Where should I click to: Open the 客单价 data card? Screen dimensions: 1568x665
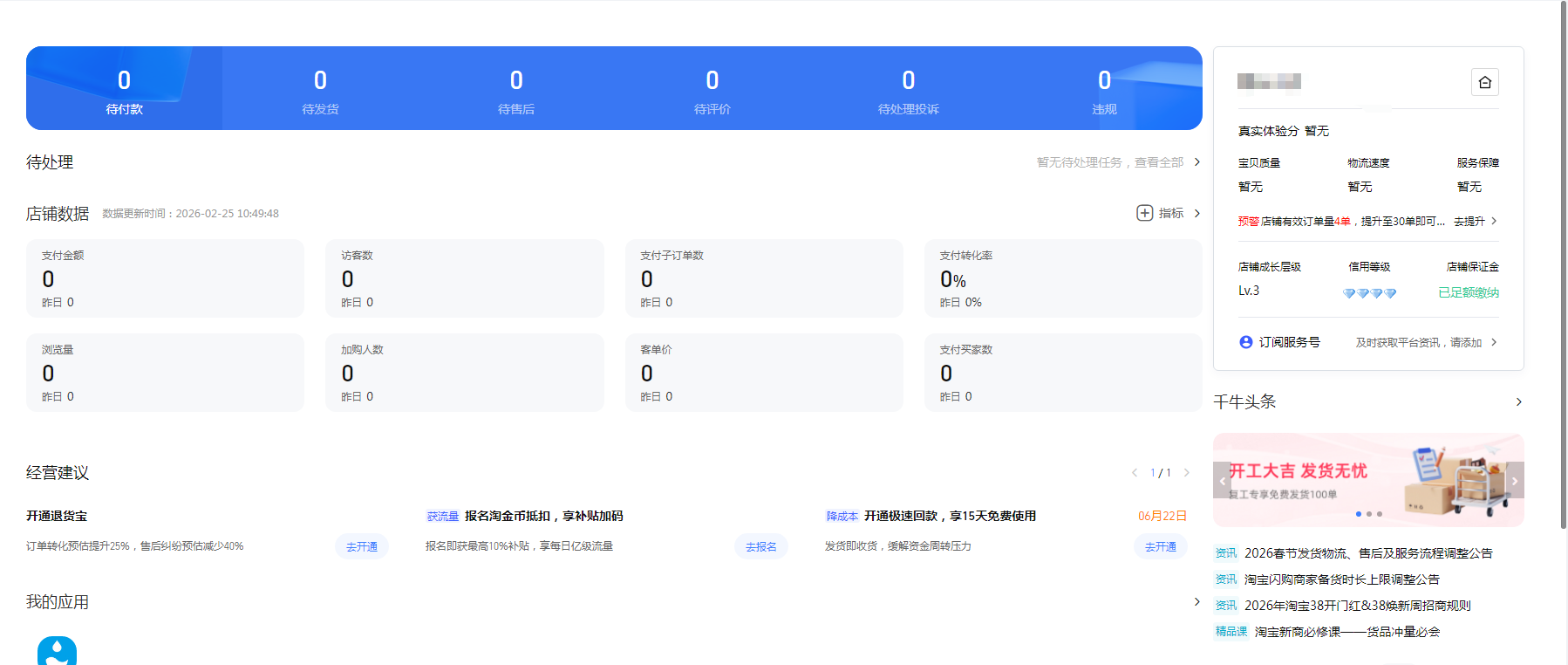tap(764, 373)
